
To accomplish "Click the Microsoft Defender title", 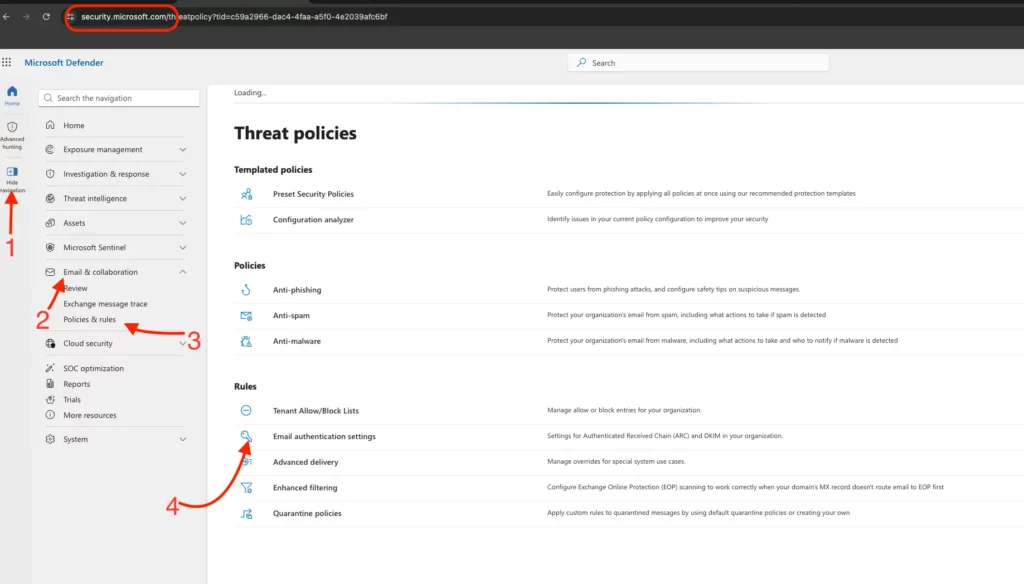I will tap(64, 63).
